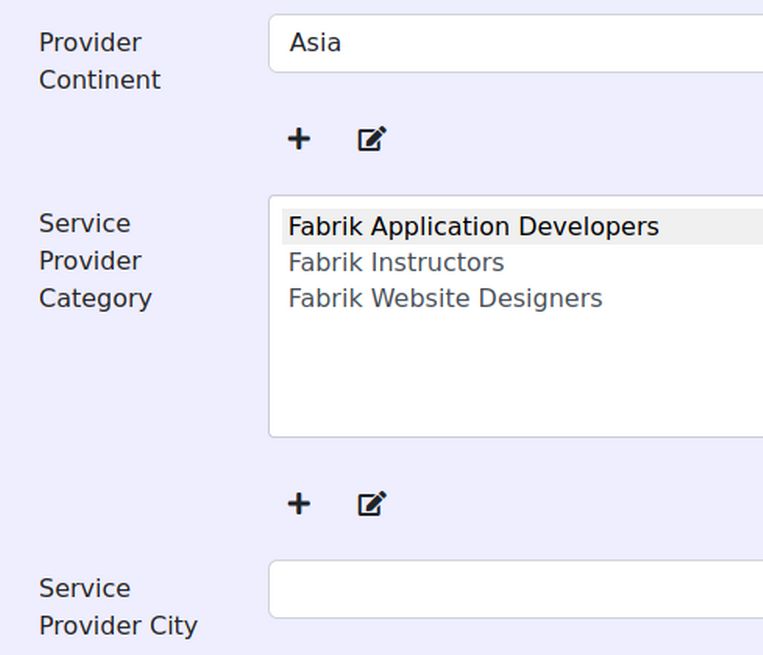Click the edit icon below Provider Continent
Screen dimensions: 763x655
[x=371, y=139]
